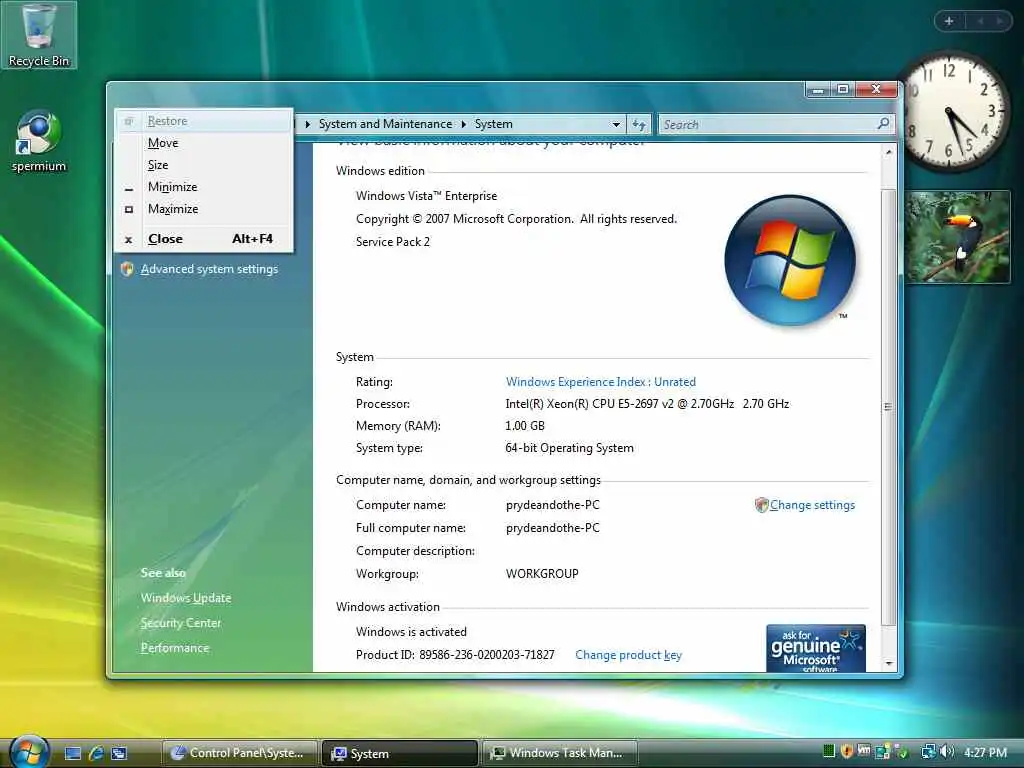Click the Windows Vista™ Enterprise text
The width and height of the screenshot is (1024, 768).
[426, 196]
